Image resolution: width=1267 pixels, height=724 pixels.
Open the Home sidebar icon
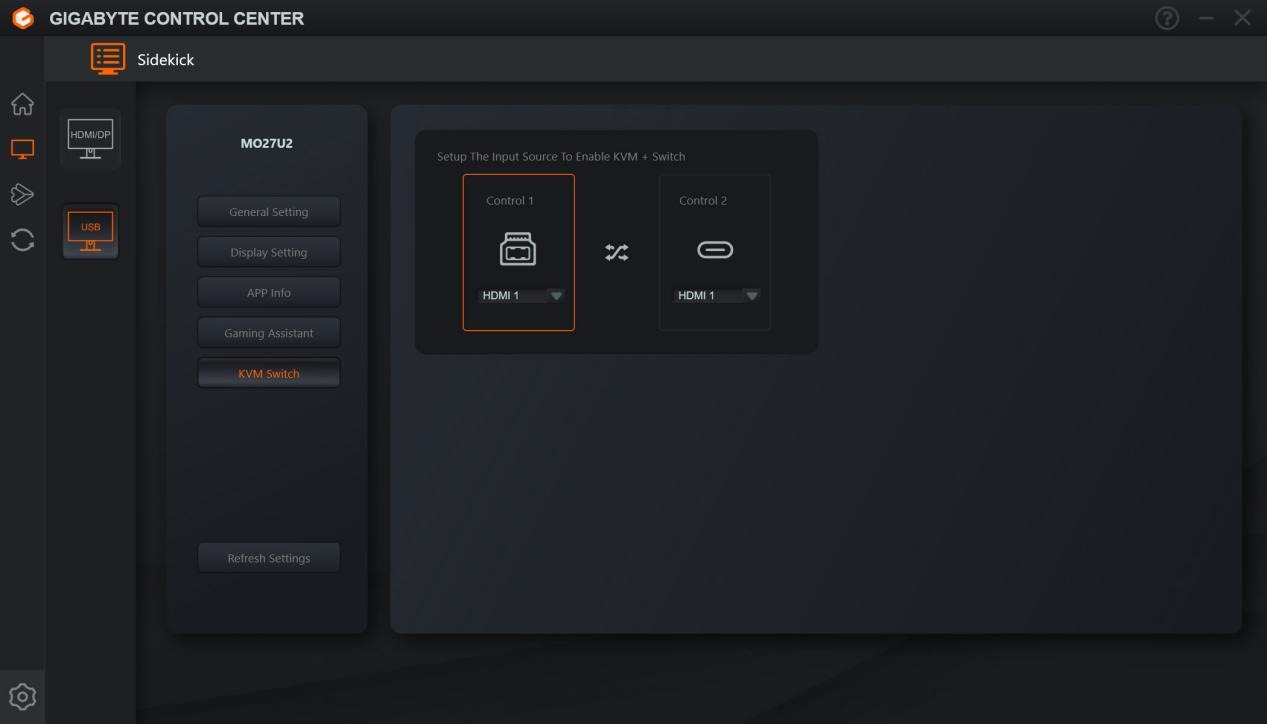pyautogui.click(x=22, y=104)
